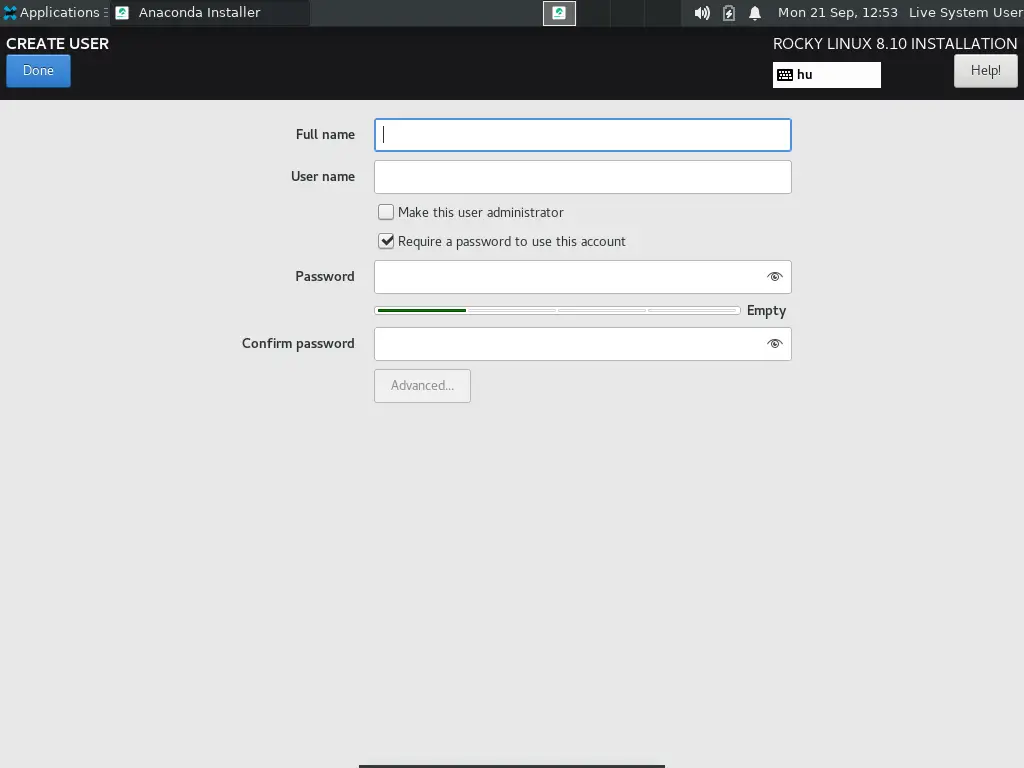Click the Done button

tap(39, 71)
